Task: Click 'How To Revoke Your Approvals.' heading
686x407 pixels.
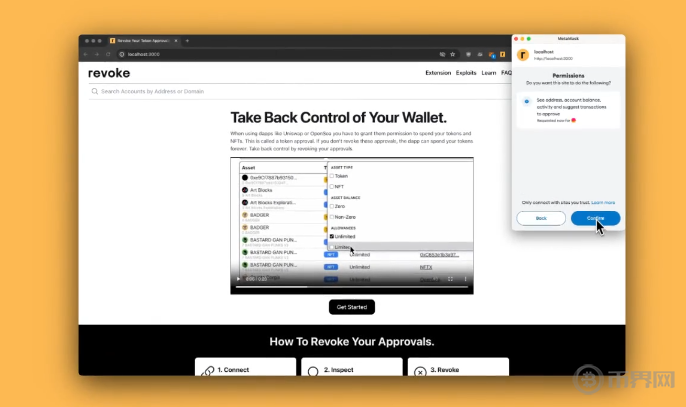Action: click(x=352, y=342)
